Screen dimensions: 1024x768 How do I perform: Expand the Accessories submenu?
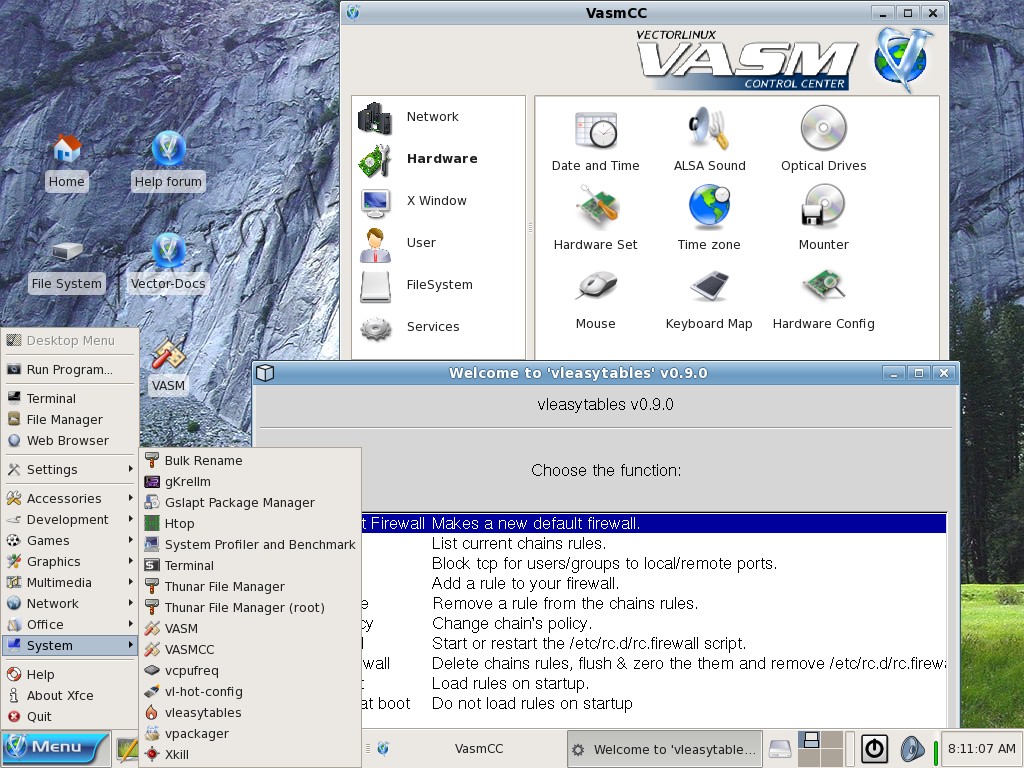tap(70, 498)
